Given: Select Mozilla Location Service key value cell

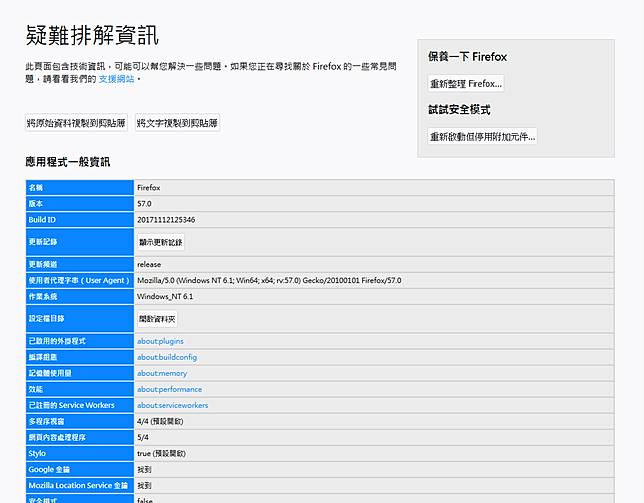Looking at the screenshot, I should 374,485.
